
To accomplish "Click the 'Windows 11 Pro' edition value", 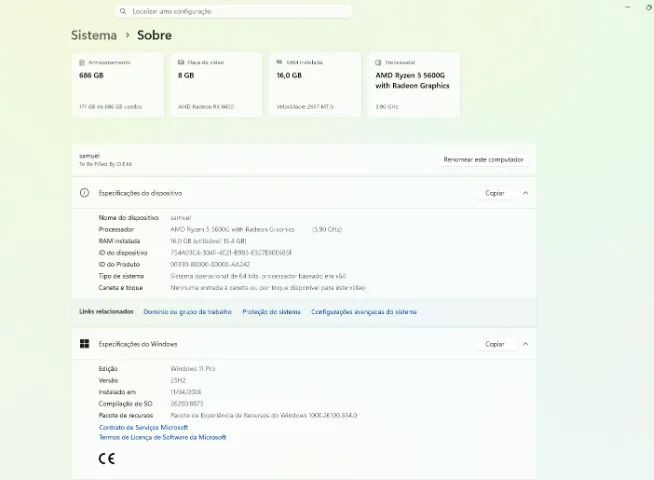I will click(x=193, y=369).
